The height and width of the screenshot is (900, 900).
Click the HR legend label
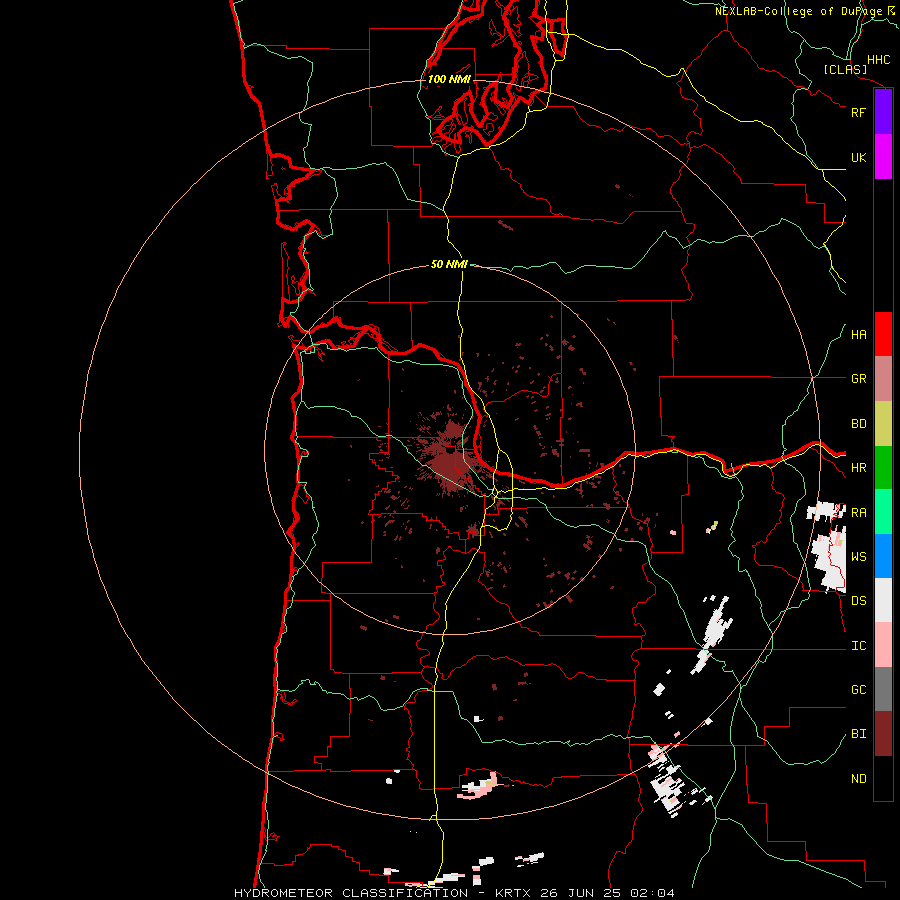click(858, 468)
